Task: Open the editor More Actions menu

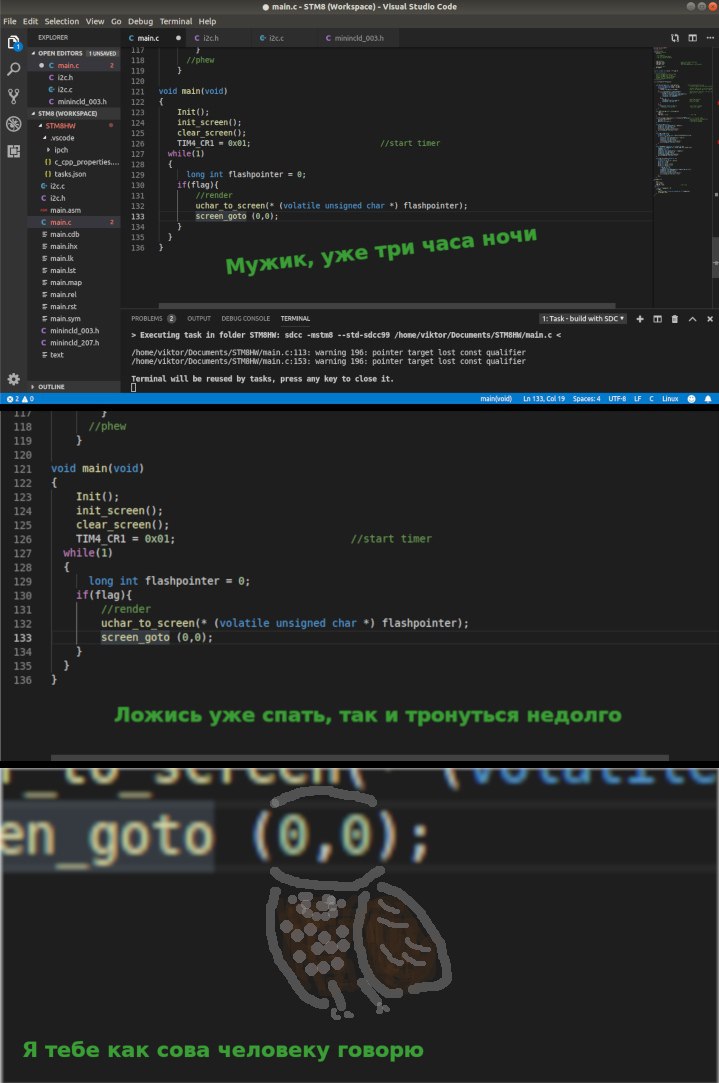Action: [x=710, y=38]
